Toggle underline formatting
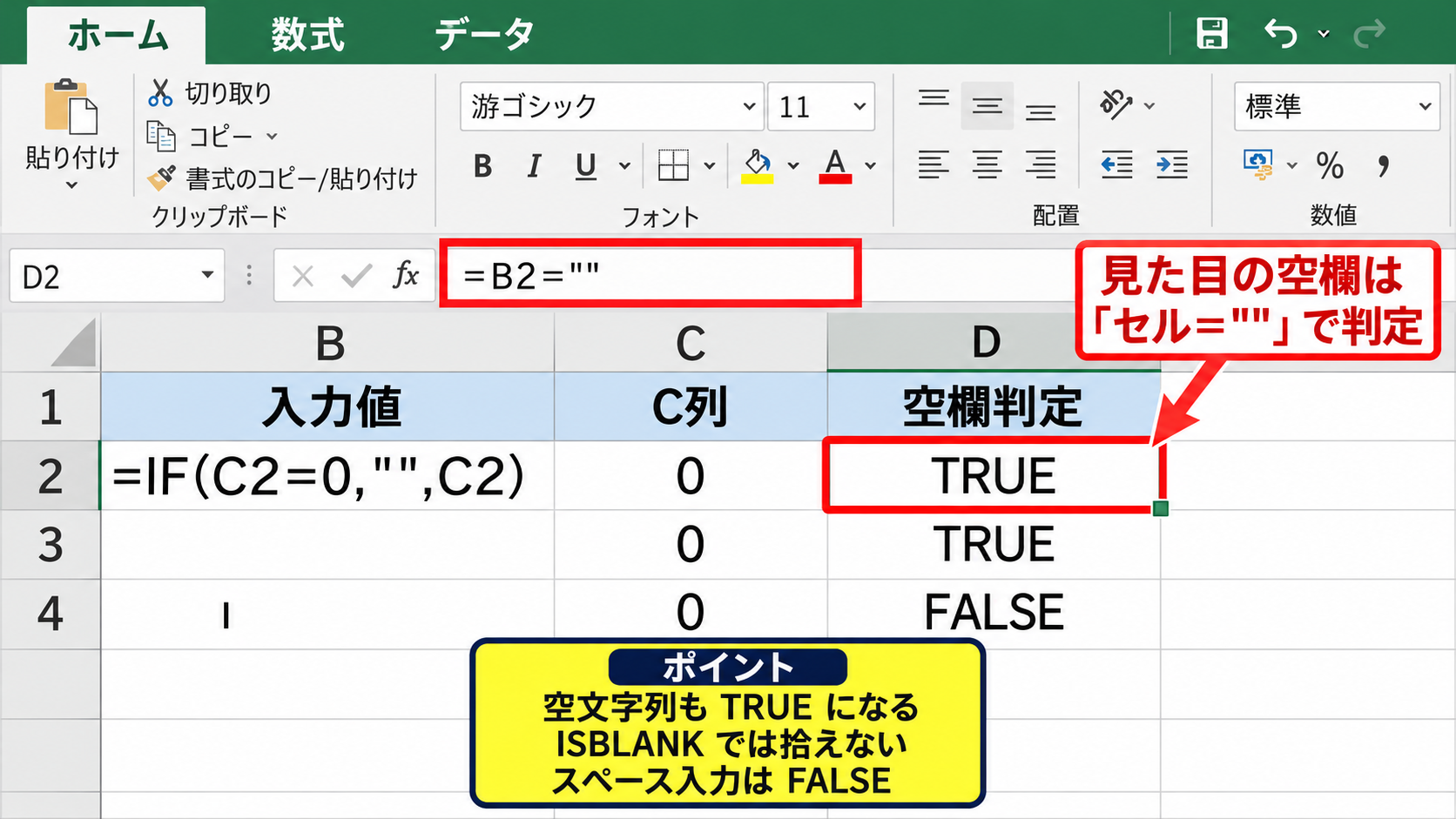The image size is (1456, 819). tap(586, 165)
